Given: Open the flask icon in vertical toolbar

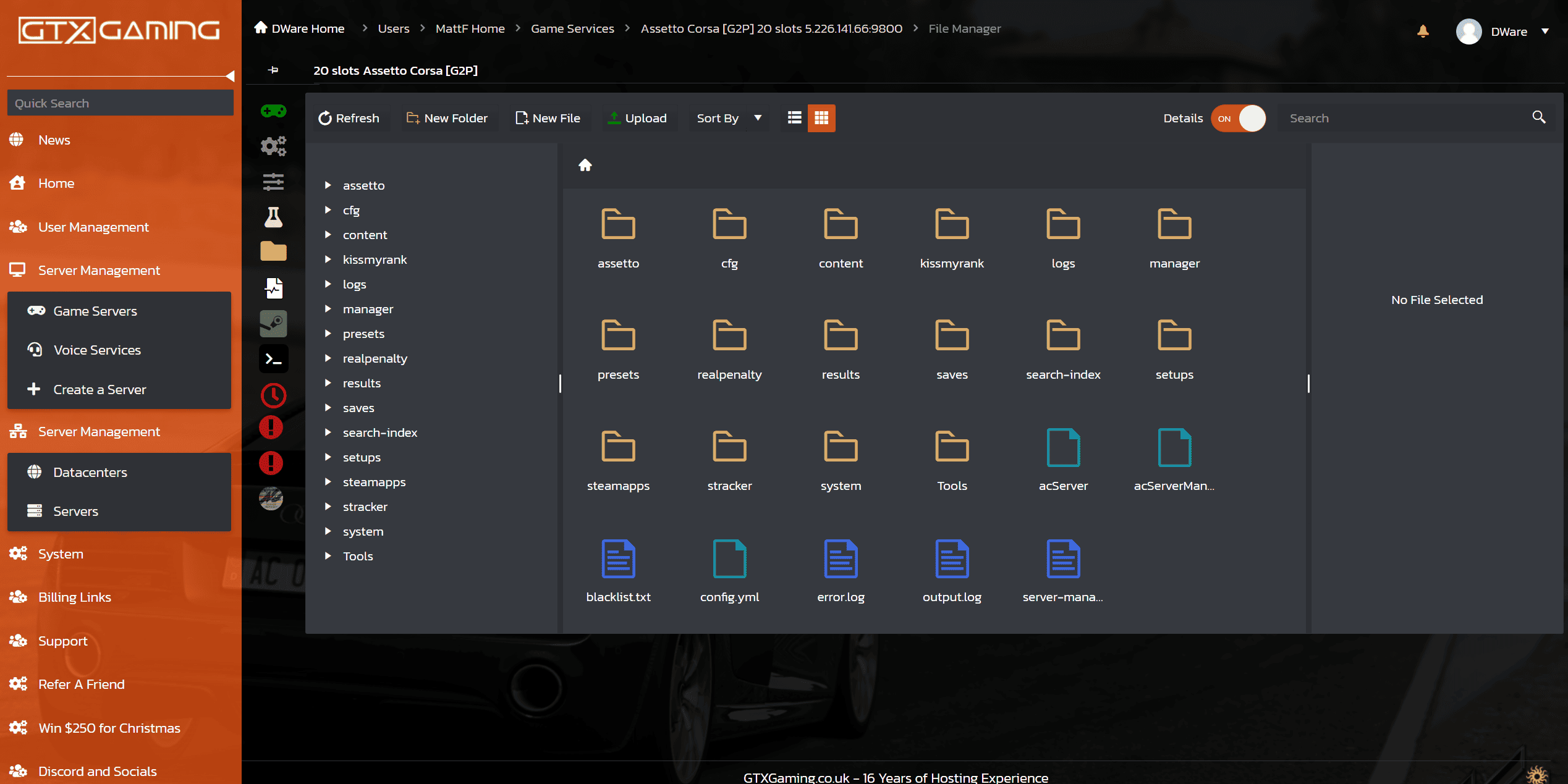Looking at the screenshot, I should click(x=273, y=217).
